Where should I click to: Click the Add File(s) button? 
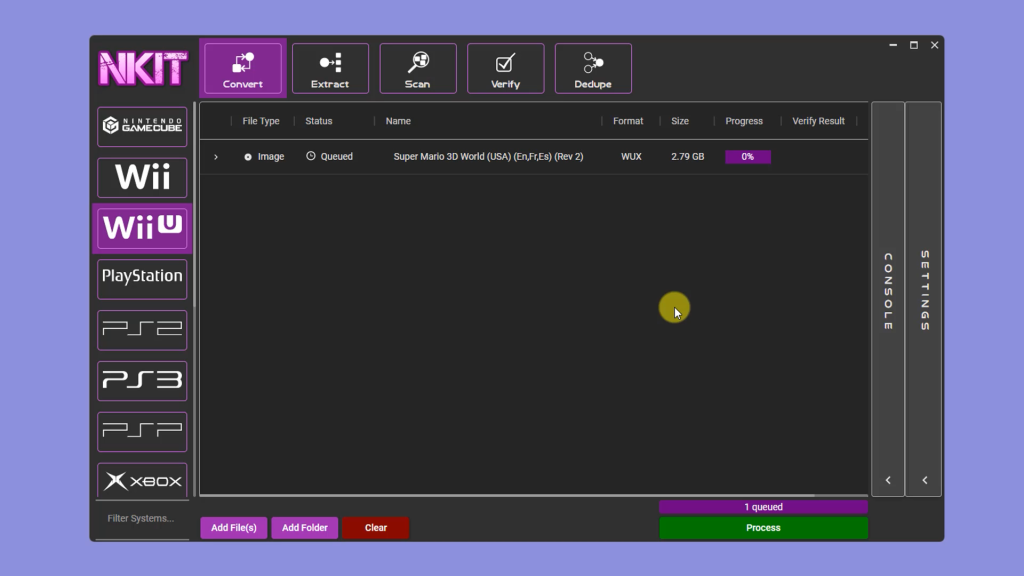point(234,528)
